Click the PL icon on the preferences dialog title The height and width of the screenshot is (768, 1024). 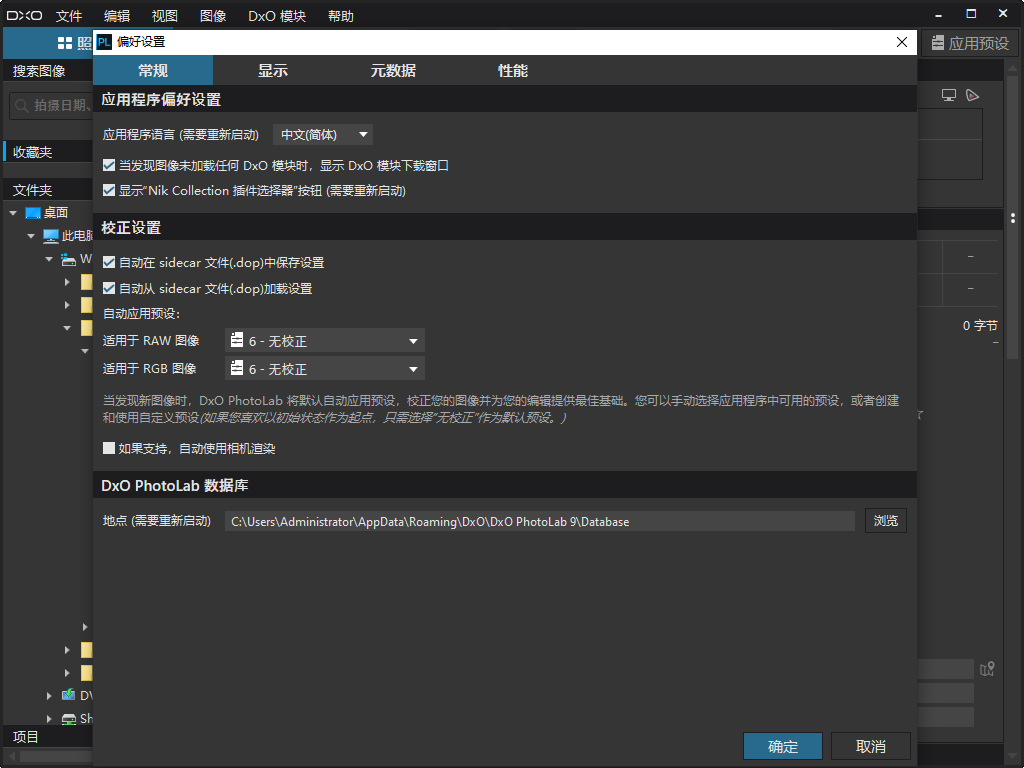click(104, 42)
